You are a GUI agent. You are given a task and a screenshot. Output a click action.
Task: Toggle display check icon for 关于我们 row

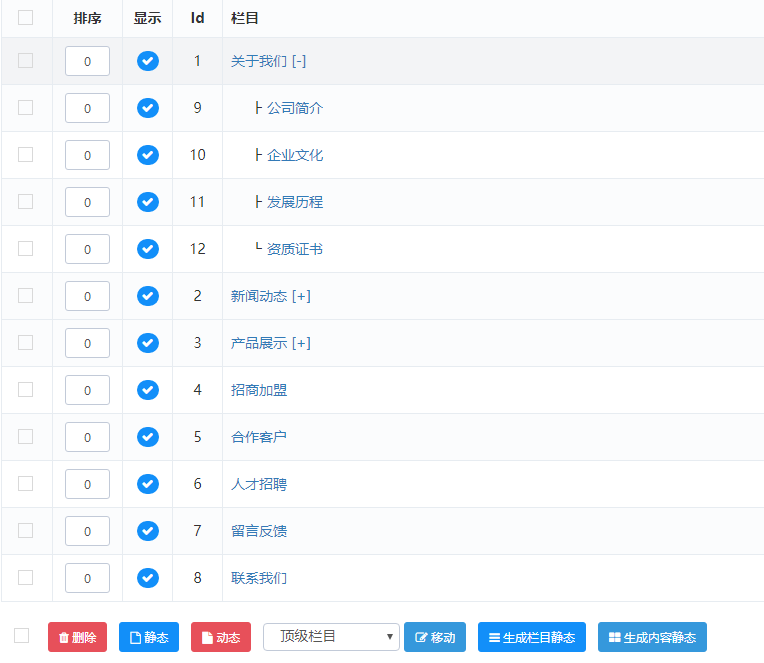tap(148, 61)
